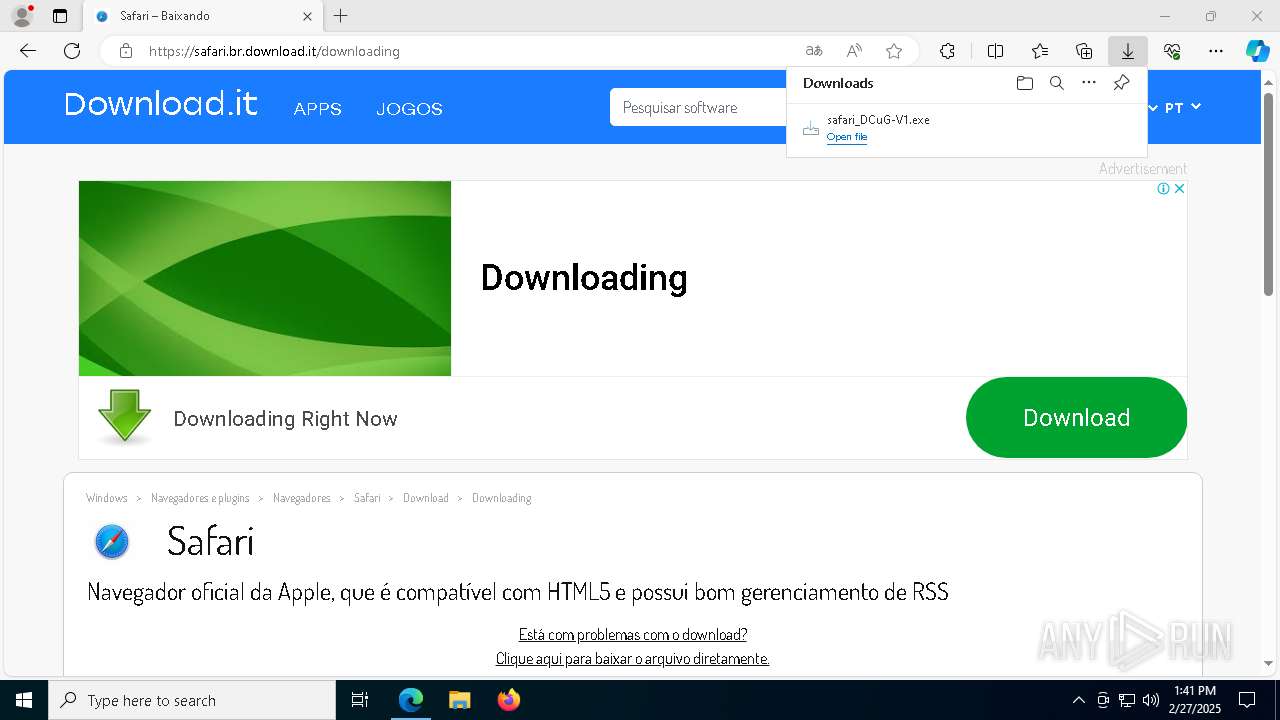
Task: Open Browser essentials icon
Action: click(1172, 51)
